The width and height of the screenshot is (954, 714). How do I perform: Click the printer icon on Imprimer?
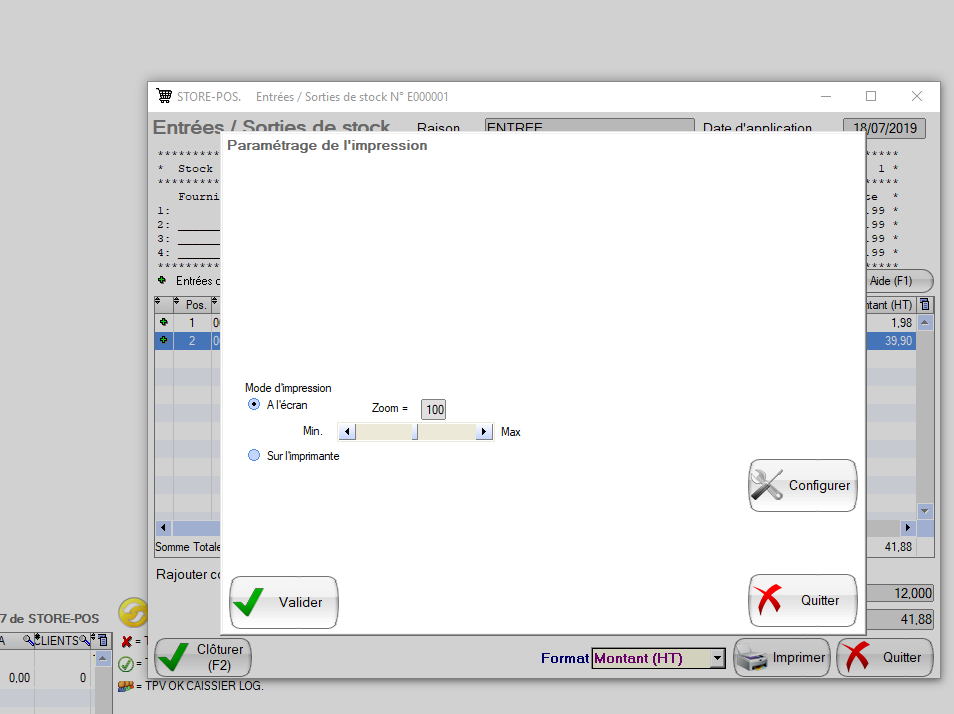point(752,658)
